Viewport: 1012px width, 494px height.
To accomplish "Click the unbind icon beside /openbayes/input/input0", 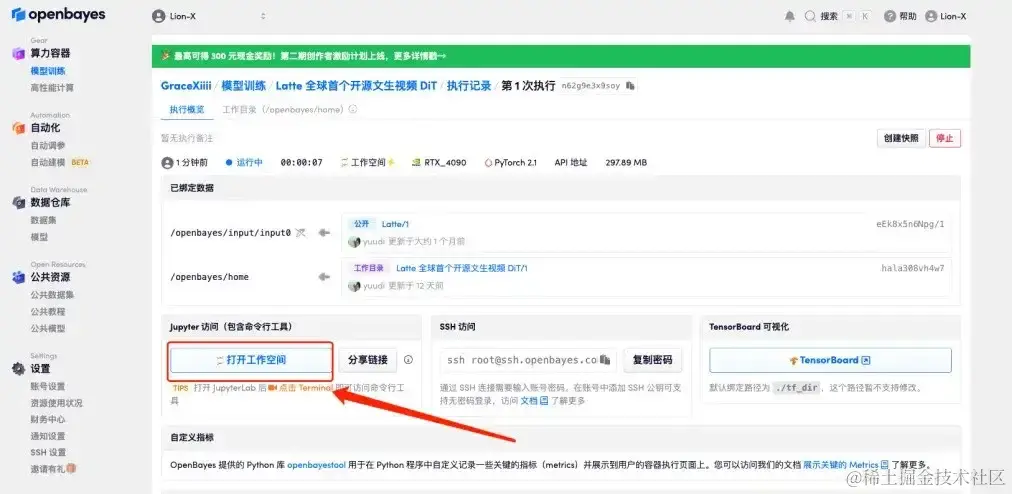I will coord(300,233).
